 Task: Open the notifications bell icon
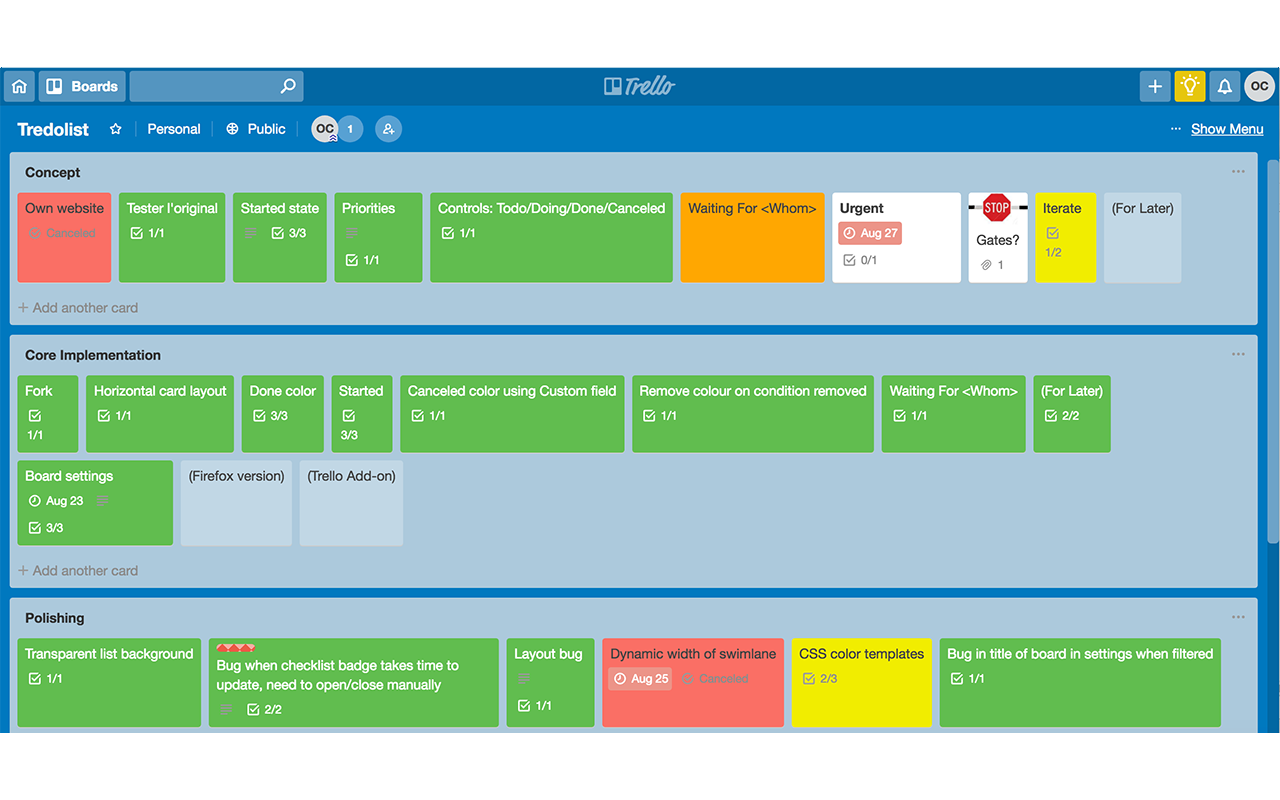[1224, 86]
